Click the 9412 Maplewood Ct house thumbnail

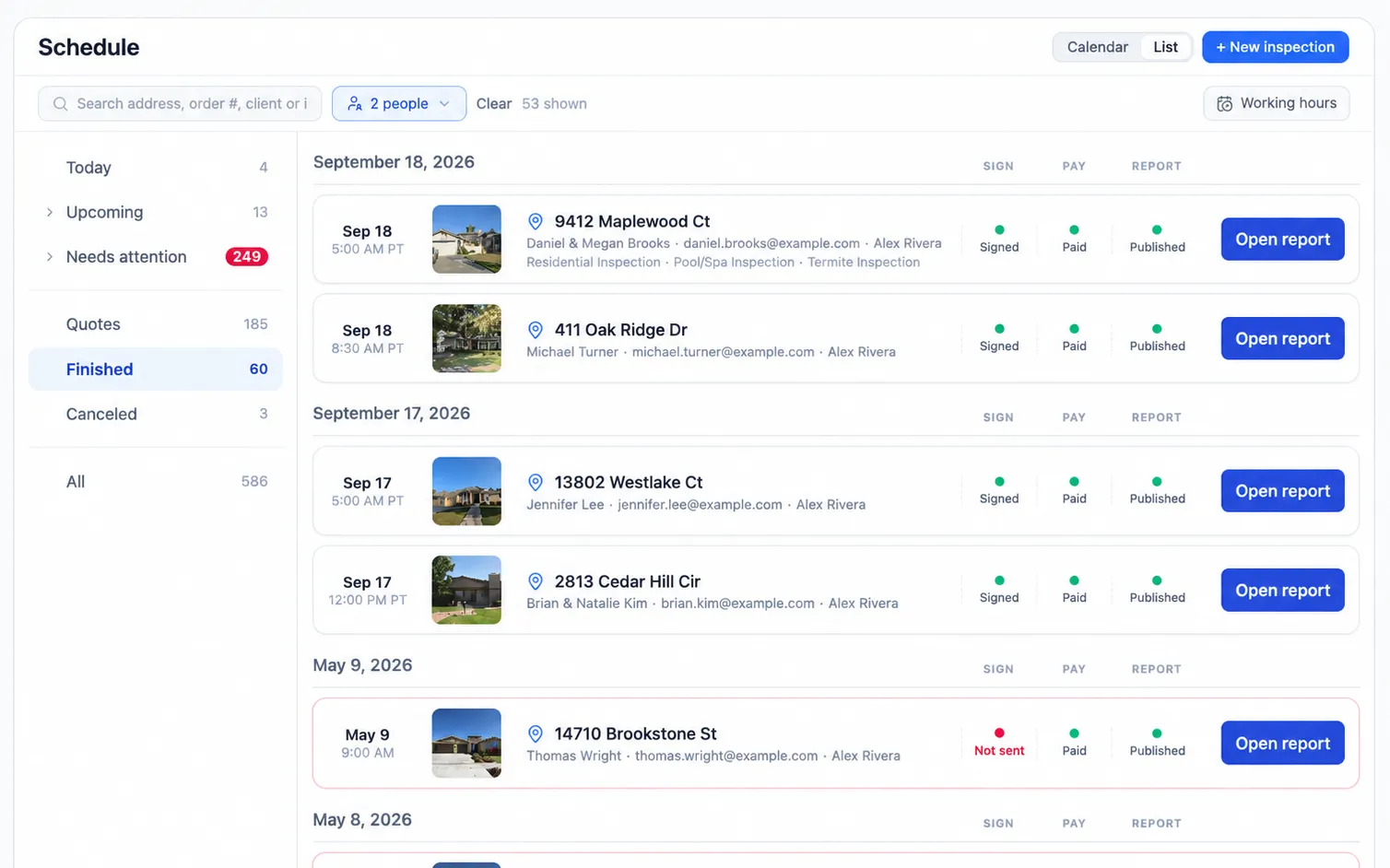(466, 240)
